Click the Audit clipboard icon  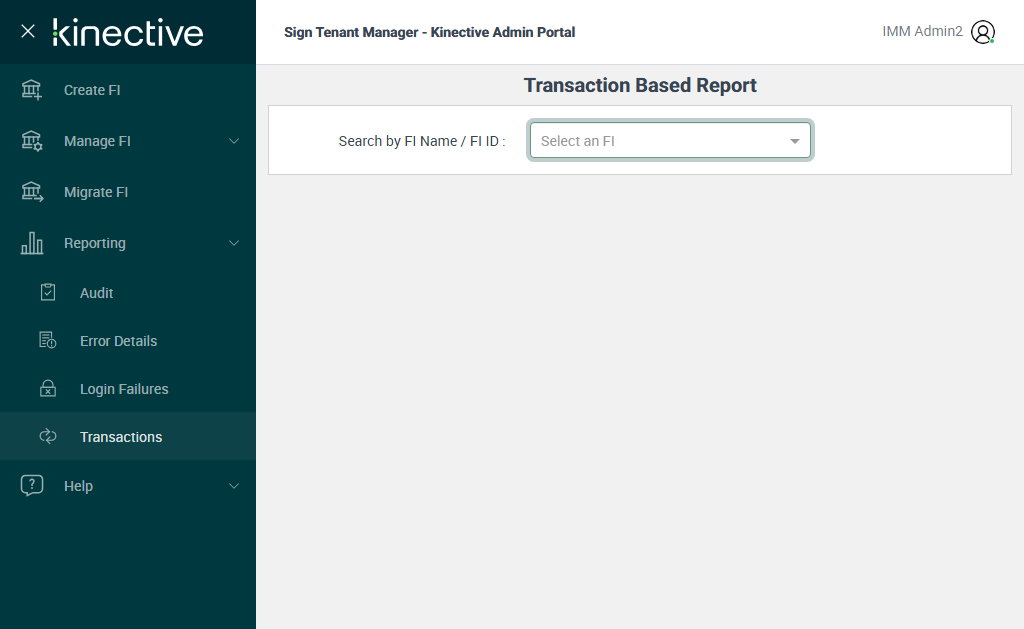(48, 292)
